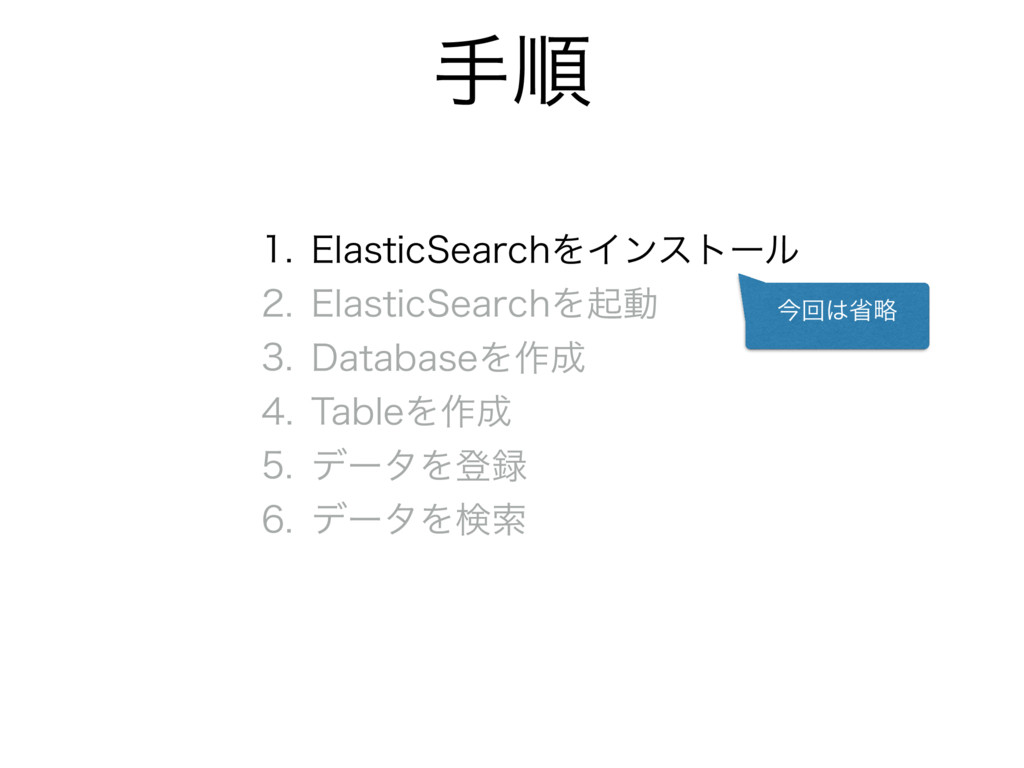Click the 検索 characters in step 6
Image resolution: width=1024 pixels, height=768 pixels.
(x=490, y=520)
